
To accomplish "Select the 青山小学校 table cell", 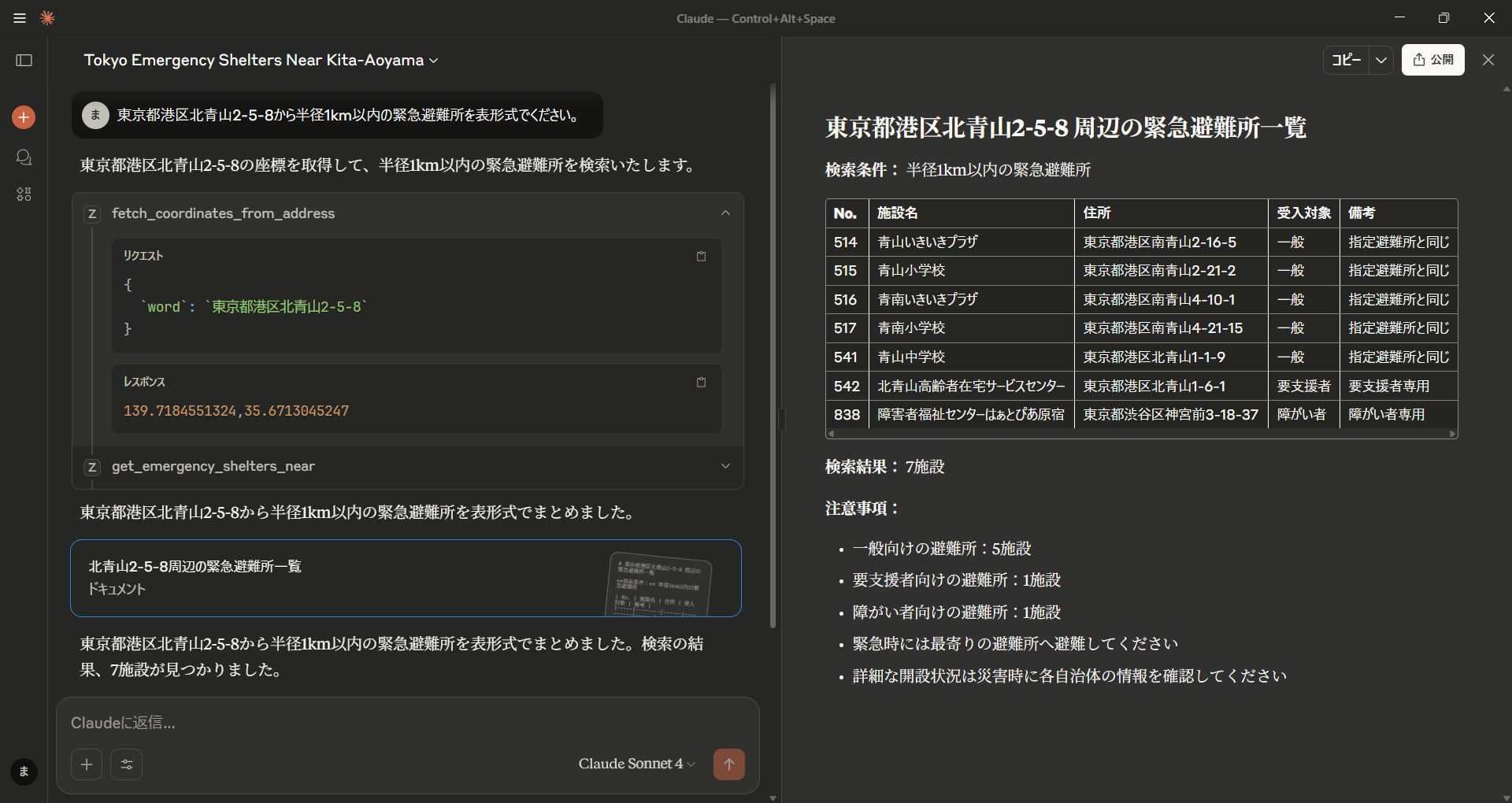I will (x=971, y=271).
